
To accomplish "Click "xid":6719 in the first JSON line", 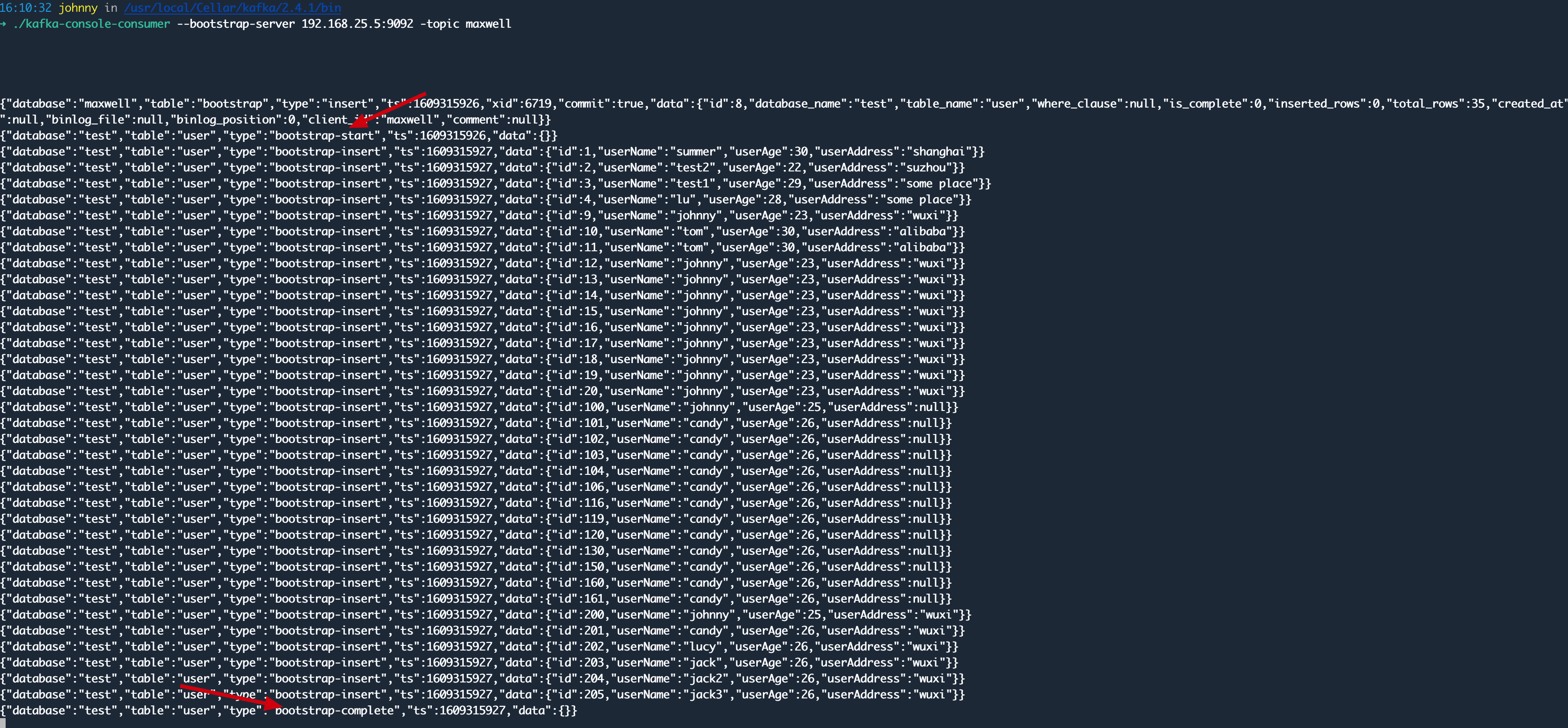I will point(519,104).
